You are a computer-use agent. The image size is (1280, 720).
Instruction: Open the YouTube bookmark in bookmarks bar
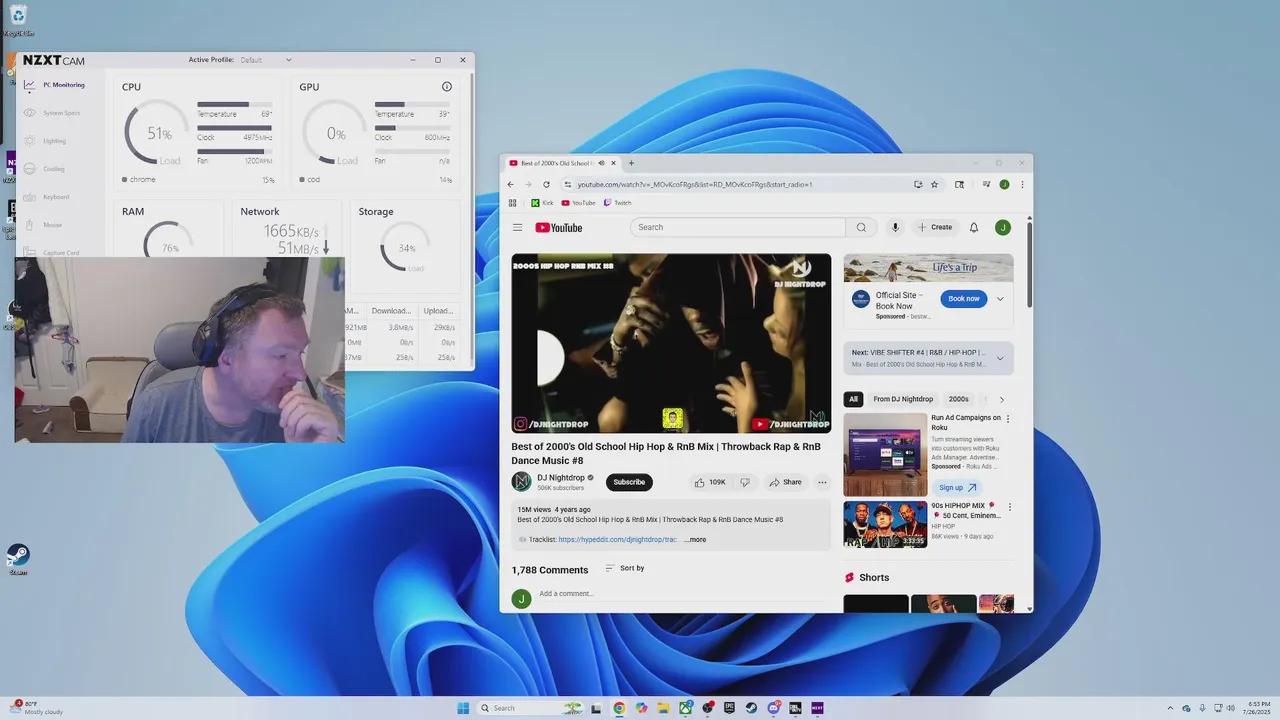click(x=578, y=203)
